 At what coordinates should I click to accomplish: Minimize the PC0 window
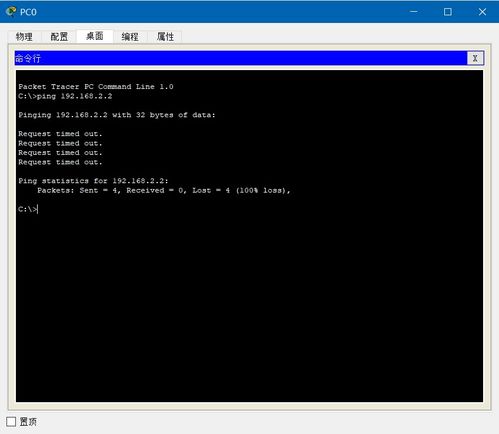pyautogui.click(x=413, y=12)
